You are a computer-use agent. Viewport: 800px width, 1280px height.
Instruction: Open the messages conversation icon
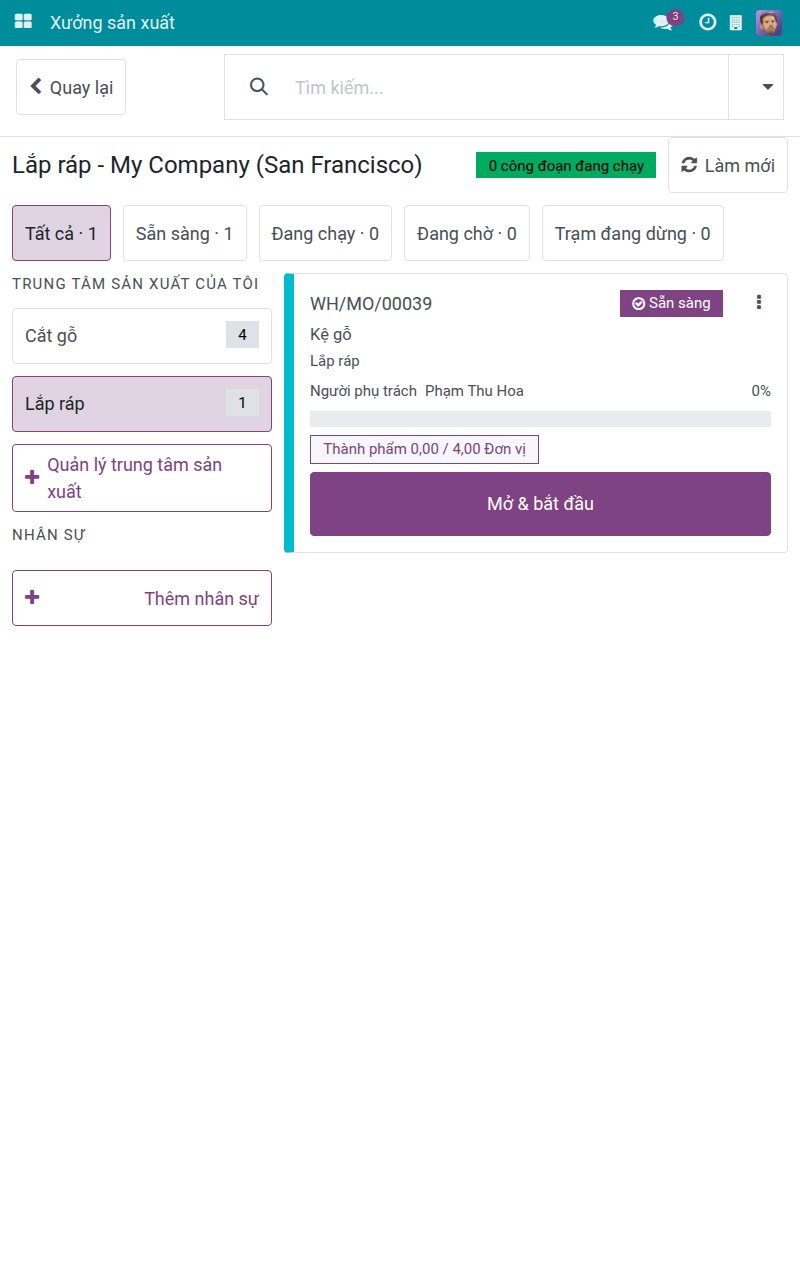click(x=663, y=22)
